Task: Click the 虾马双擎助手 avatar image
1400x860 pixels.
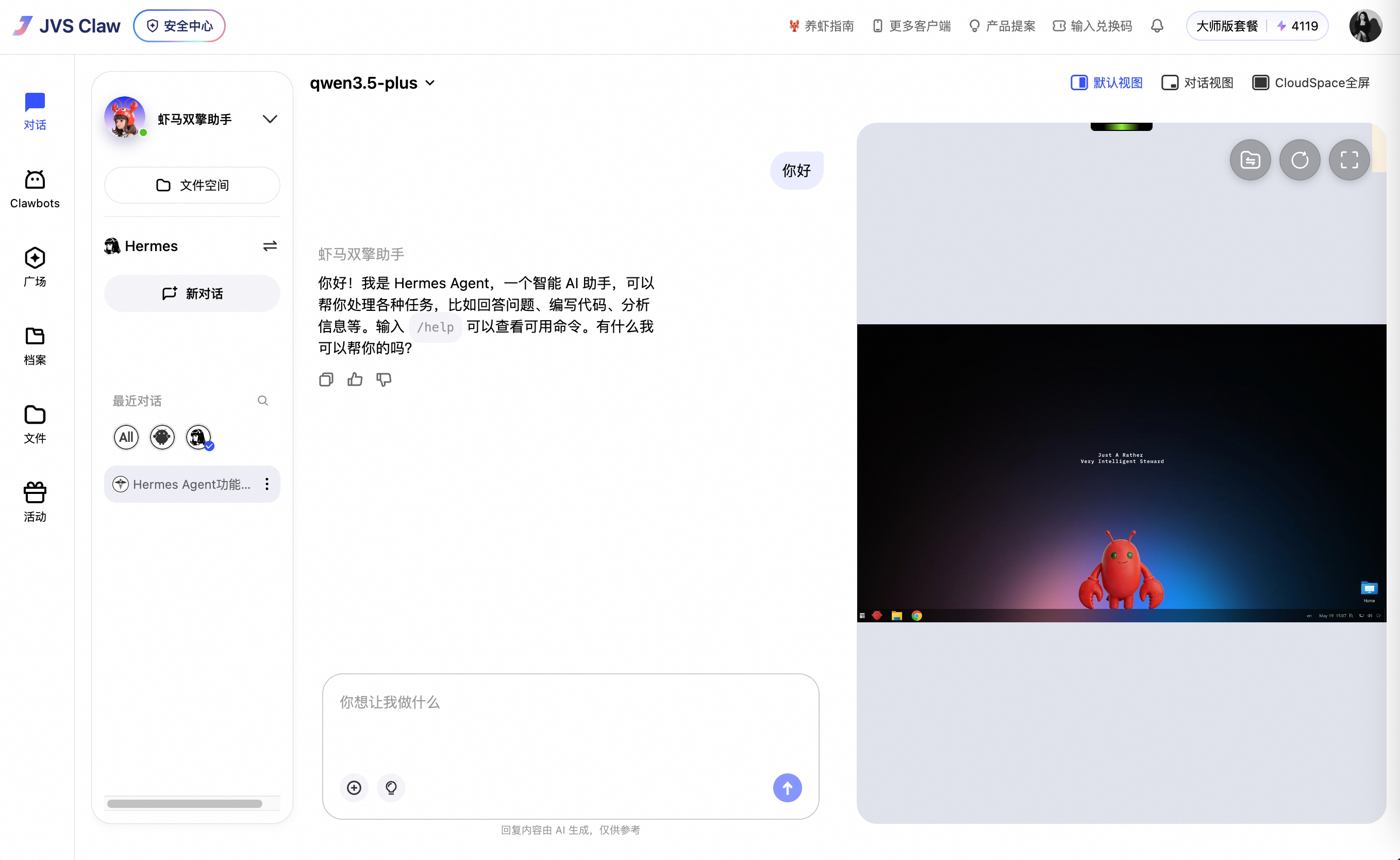Action: tap(125, 117)
